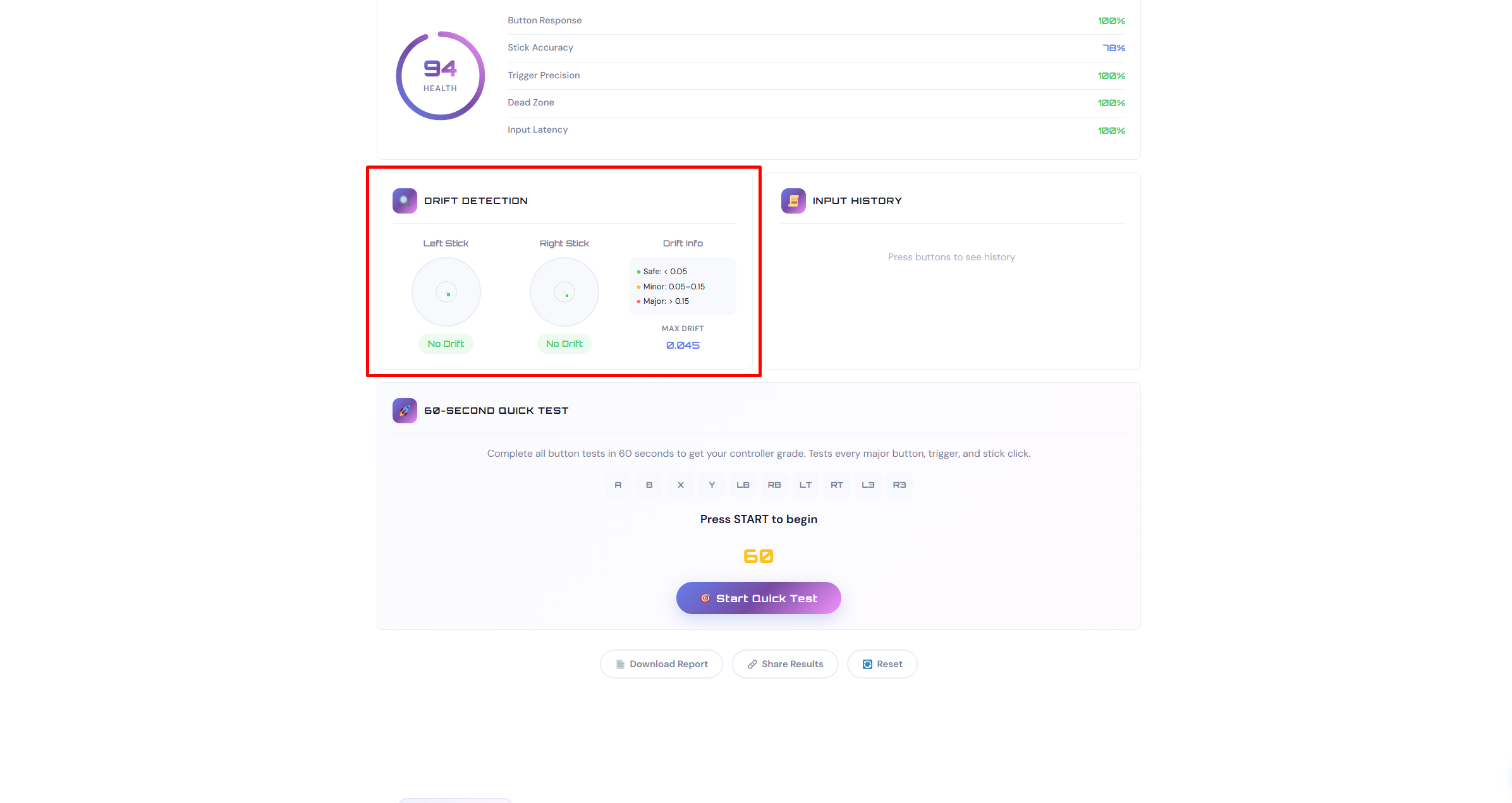Click the Right Stick drift visualizer
The height and width of the screenshot is (803, 1512).
click(x=564, y=292)
